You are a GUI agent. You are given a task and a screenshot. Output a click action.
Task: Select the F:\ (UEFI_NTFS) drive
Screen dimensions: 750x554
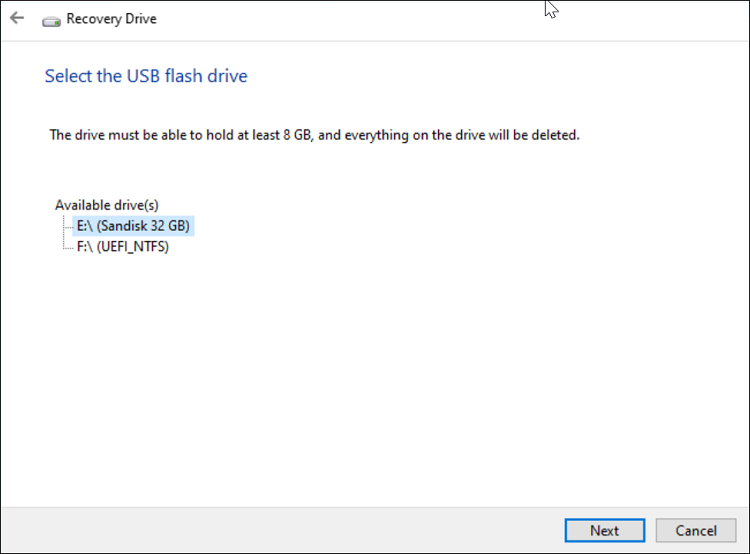pos(122,247)
